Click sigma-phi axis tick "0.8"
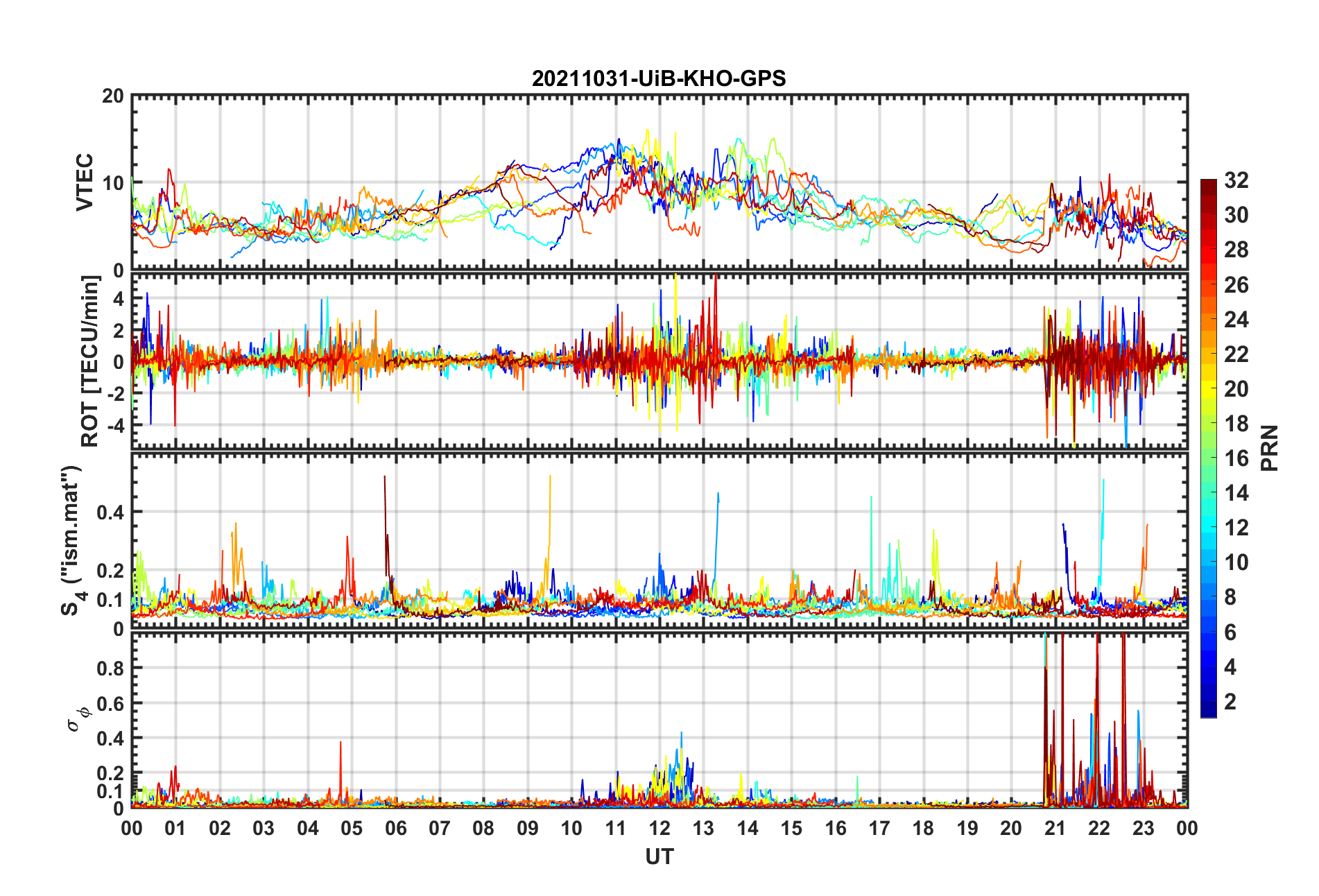1319x896 pixels. click(110, 669)
